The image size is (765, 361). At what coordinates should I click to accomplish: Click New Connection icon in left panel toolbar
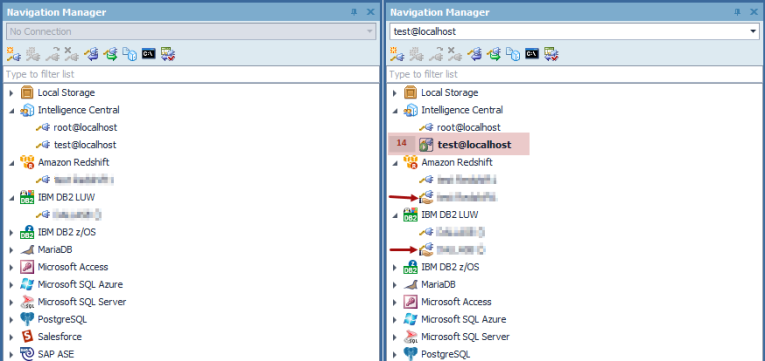(13, 54)
